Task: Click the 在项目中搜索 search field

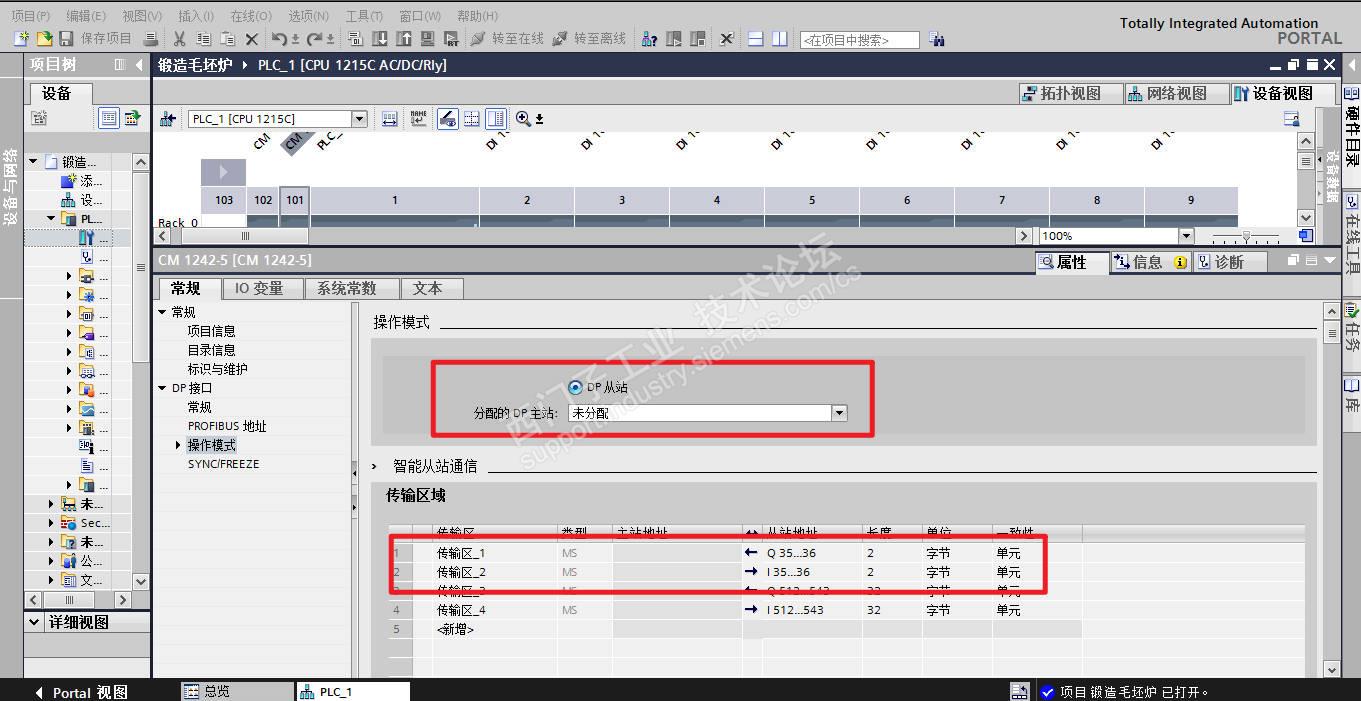Action: click(859, 40)
